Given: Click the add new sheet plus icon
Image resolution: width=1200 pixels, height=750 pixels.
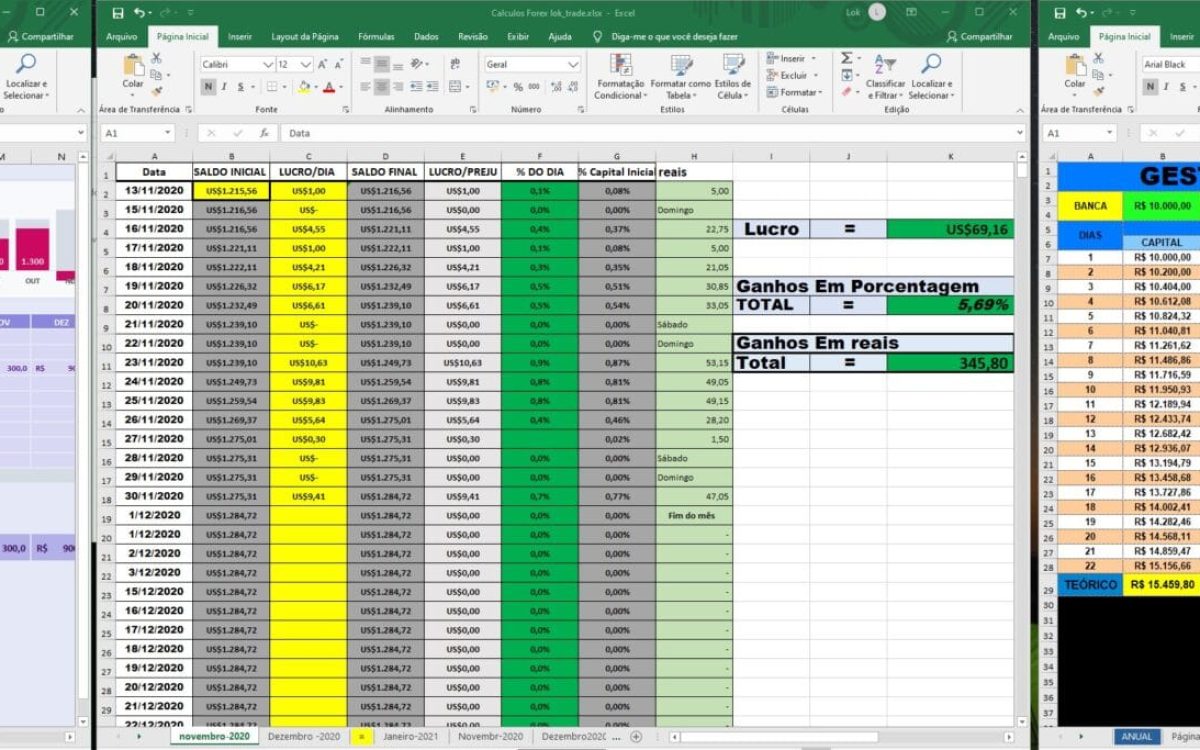Looking at the screenshot, I should point(636,736).
